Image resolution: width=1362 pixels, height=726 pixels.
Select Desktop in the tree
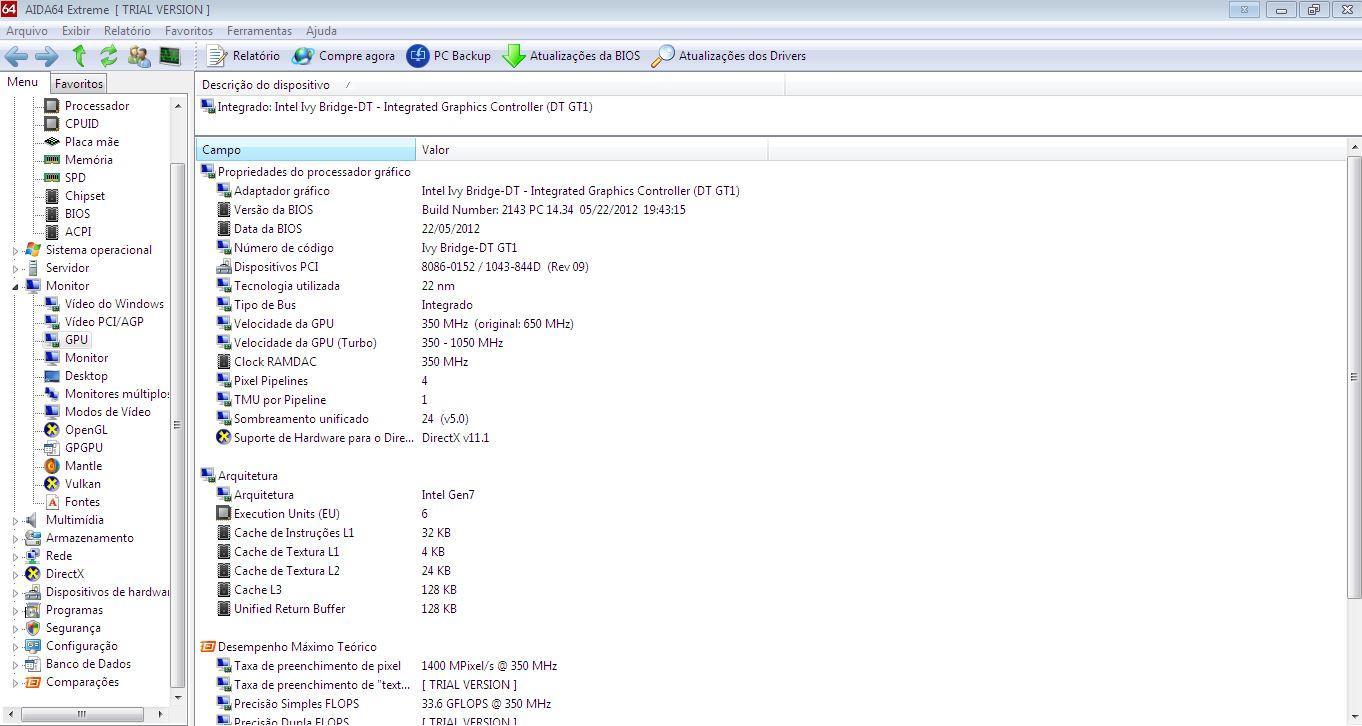(86, 376)
